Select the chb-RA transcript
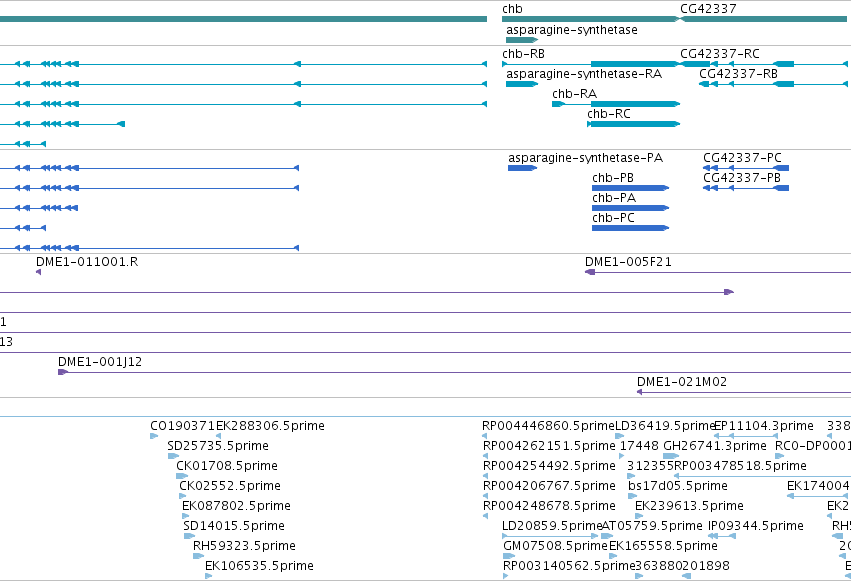 coord(615,104)
